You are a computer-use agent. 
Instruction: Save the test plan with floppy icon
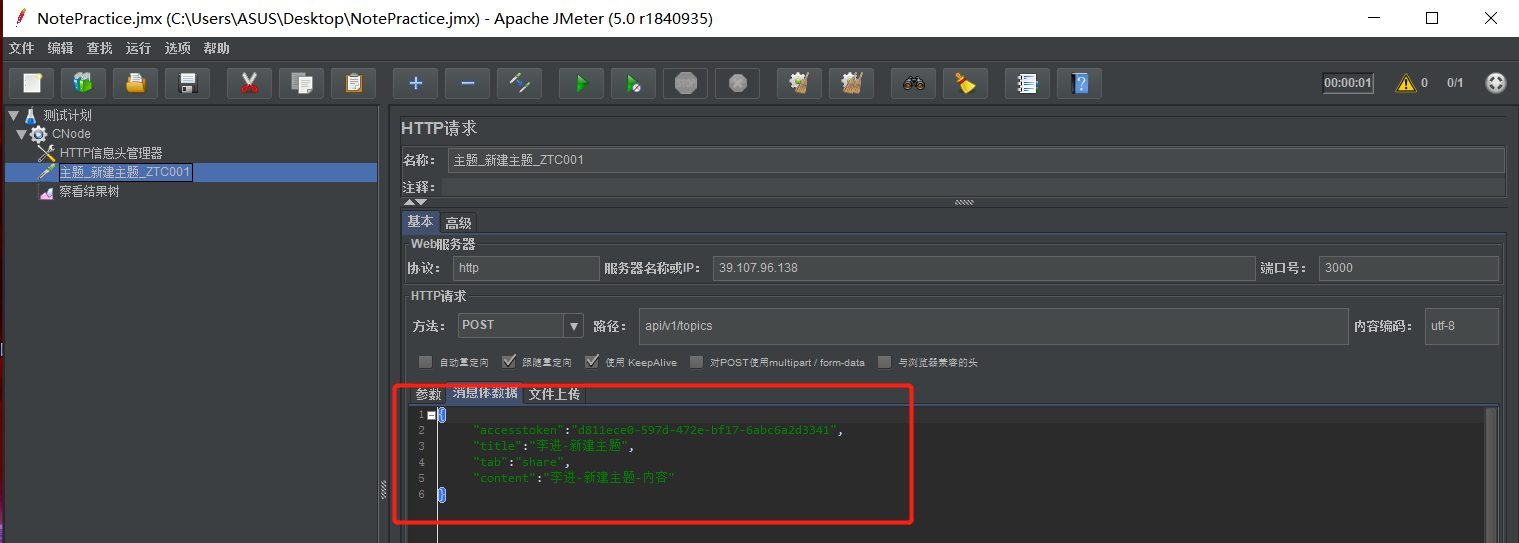187,83
